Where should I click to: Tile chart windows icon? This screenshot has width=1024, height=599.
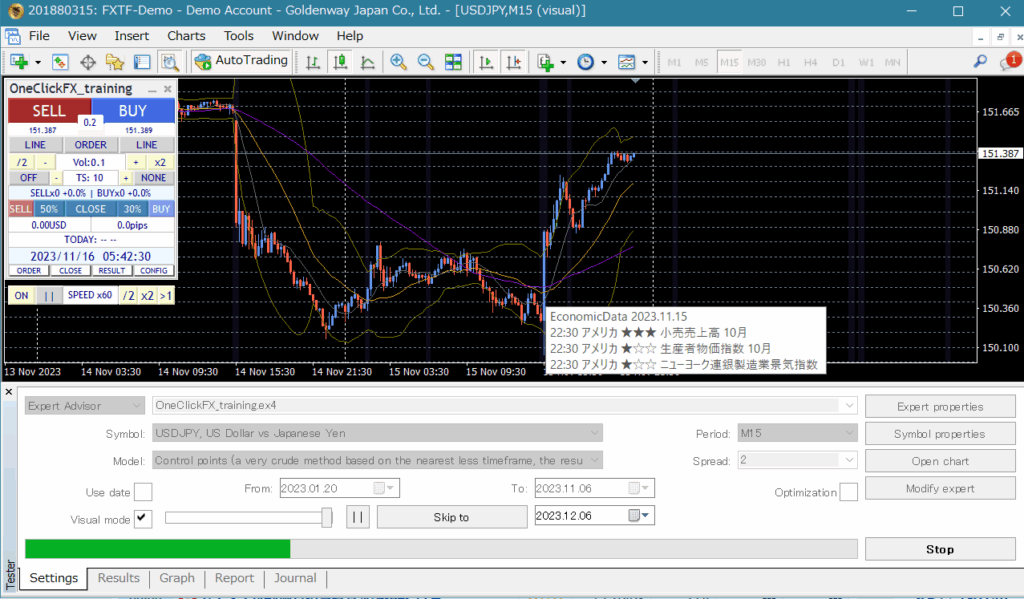(453, 62)
